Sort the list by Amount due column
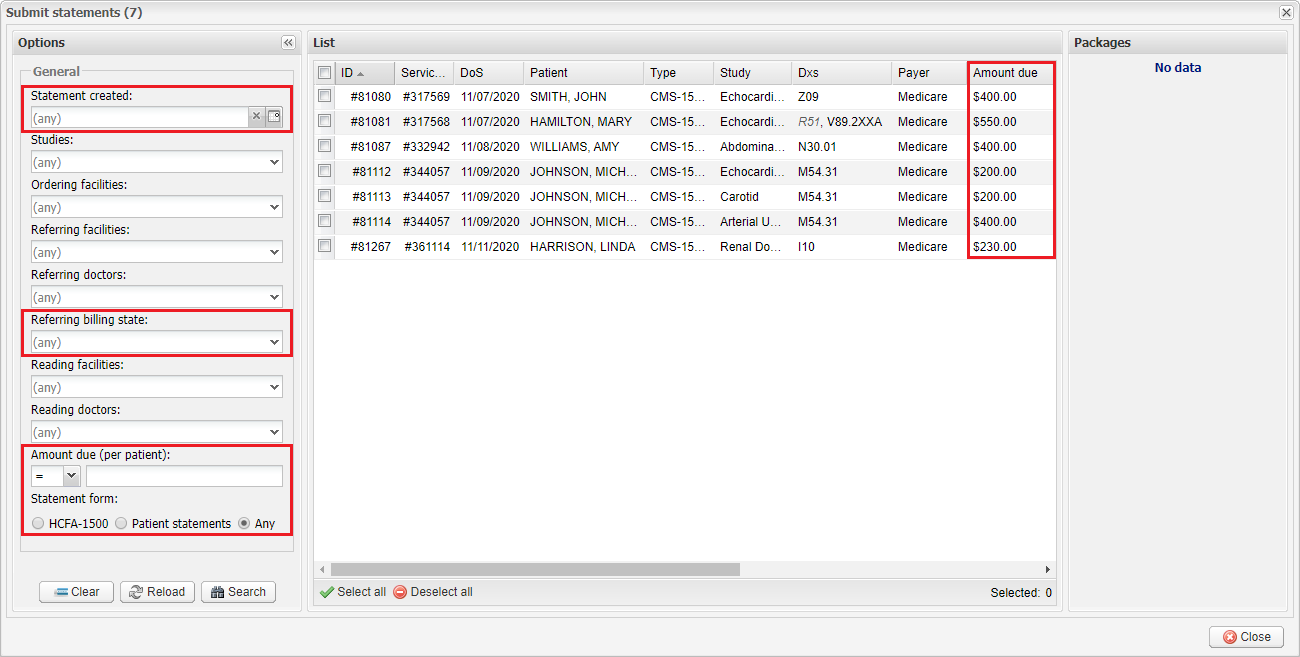The height and width of the screenshot is (657, 1300). pyautogui.click(x=1011, y=72)
